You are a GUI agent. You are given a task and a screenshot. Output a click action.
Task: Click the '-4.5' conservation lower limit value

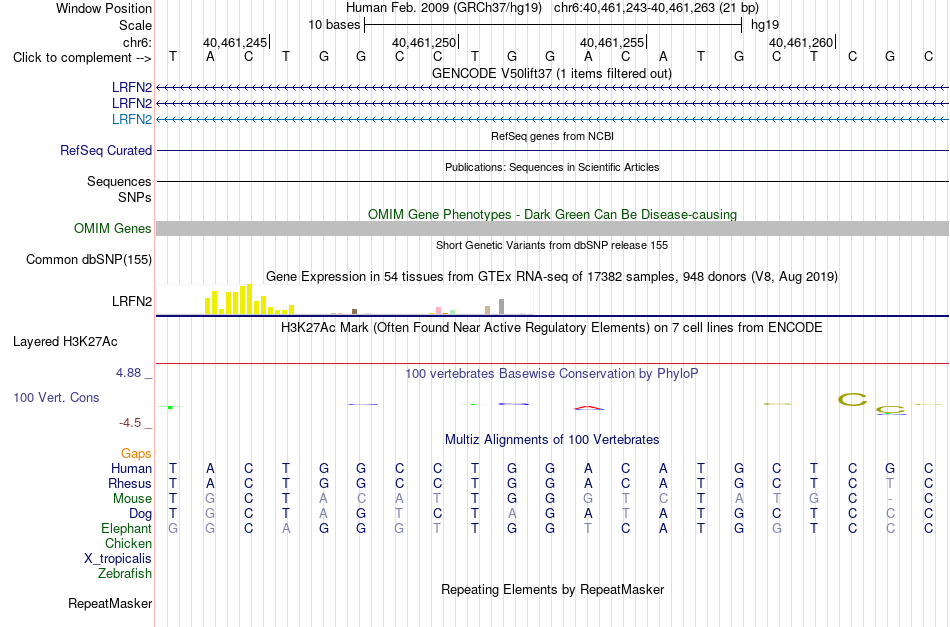coord(130,423)
